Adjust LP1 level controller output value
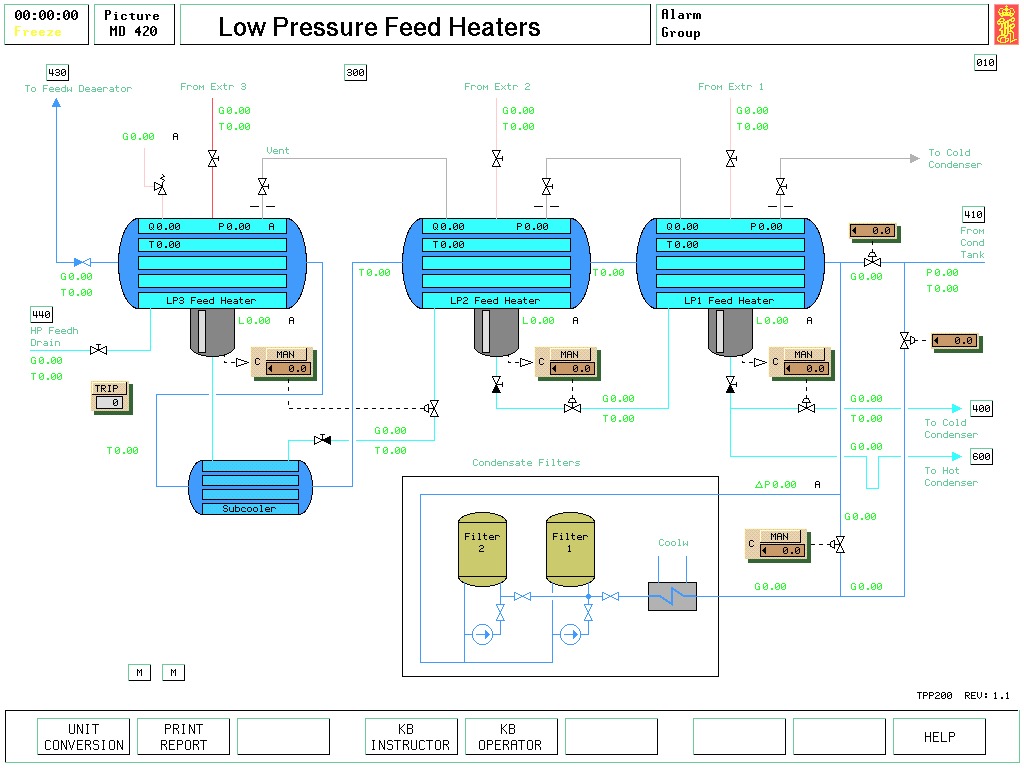 (806, 369)
